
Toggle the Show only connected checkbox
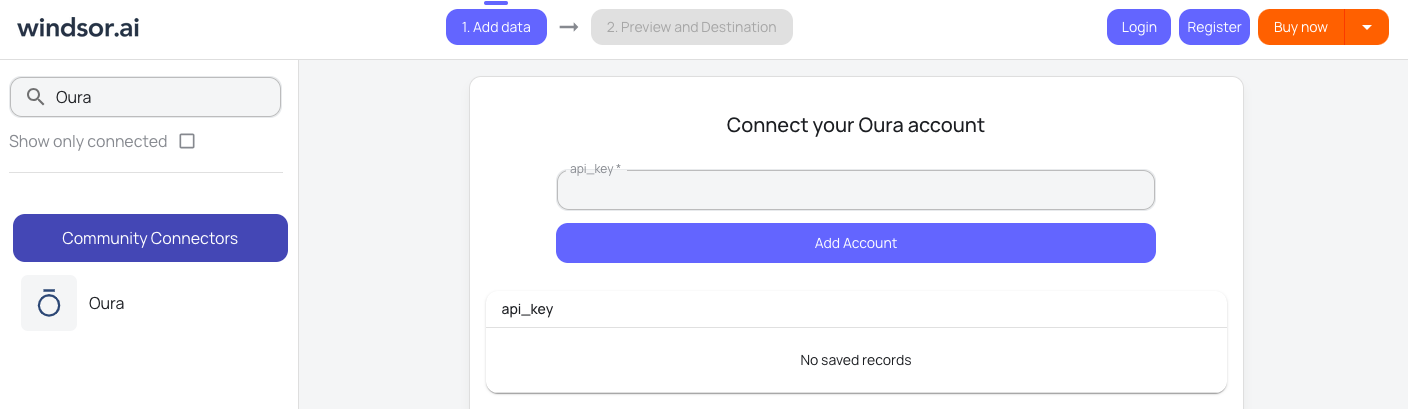pyautogui.click(x=187, y=141)
